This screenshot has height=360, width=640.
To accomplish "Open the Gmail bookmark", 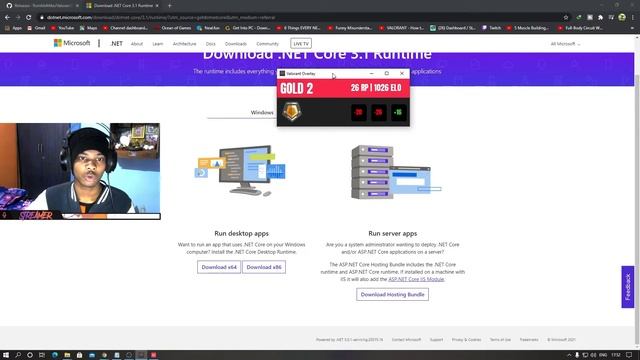I will (36, 28).
